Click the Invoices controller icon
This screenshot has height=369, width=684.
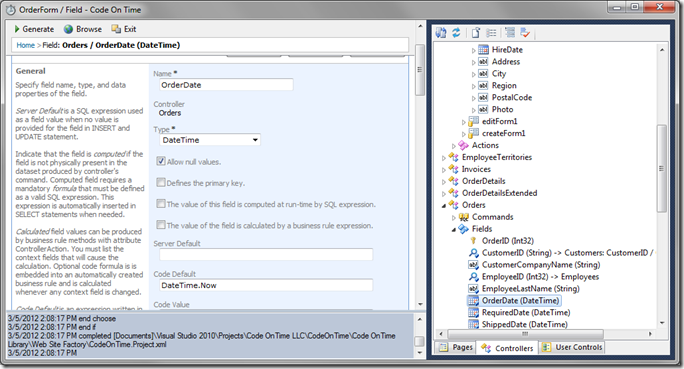[x=454, y=169]
